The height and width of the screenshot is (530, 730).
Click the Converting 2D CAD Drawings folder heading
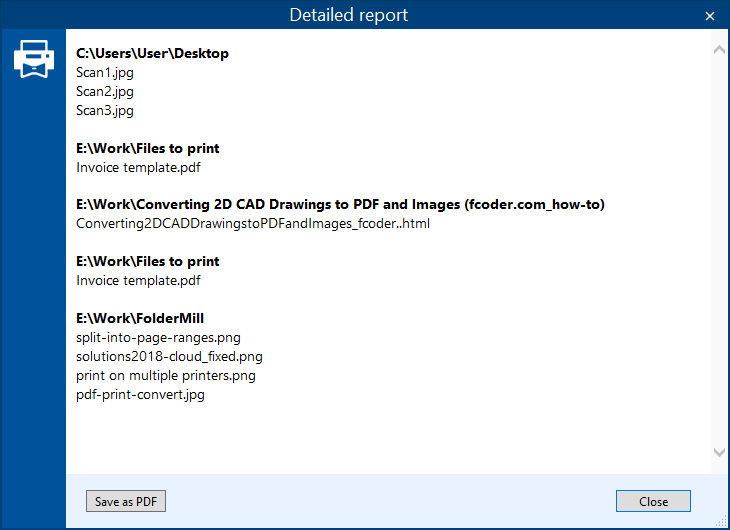[x=340, y=205]
